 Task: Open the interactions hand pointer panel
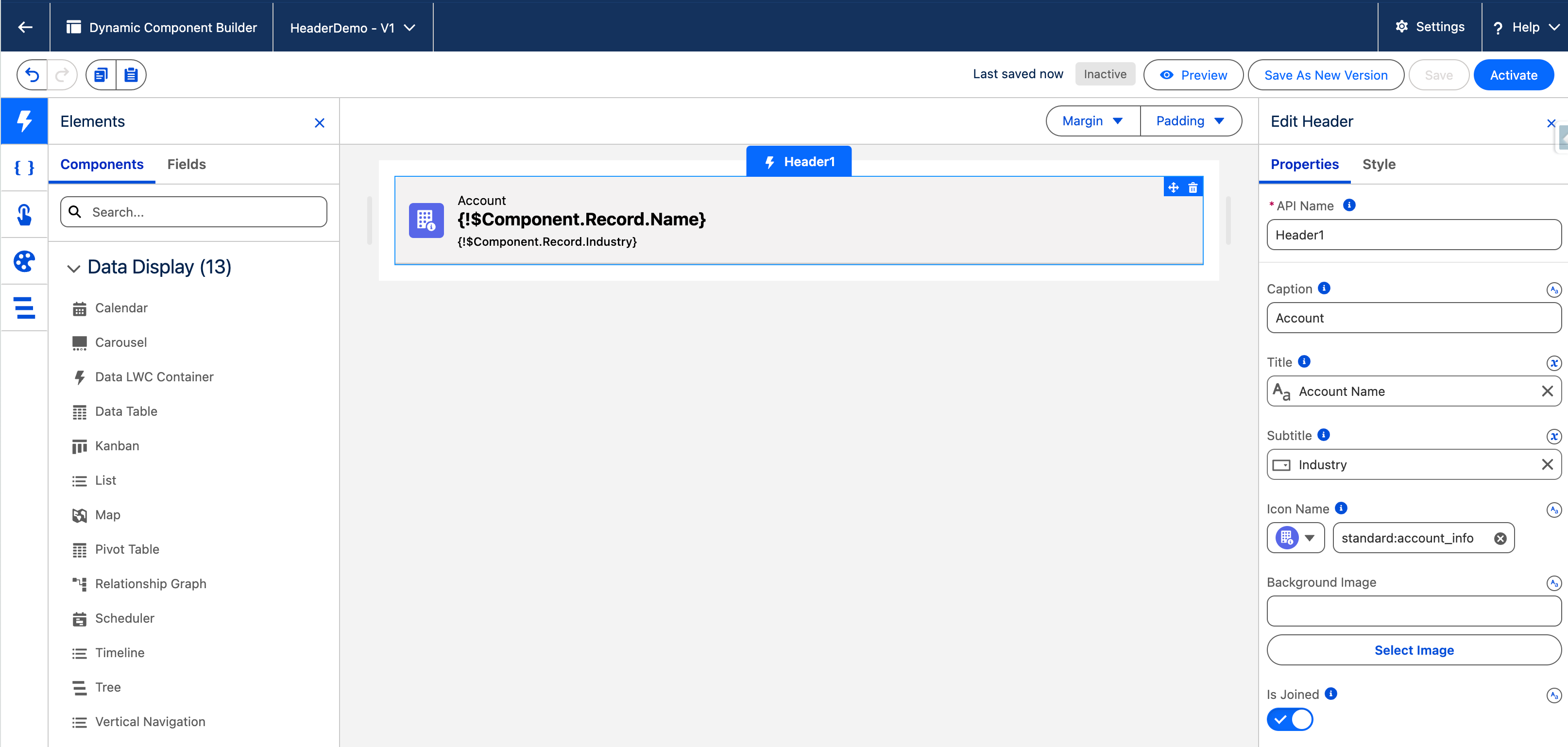coord(24,214)
